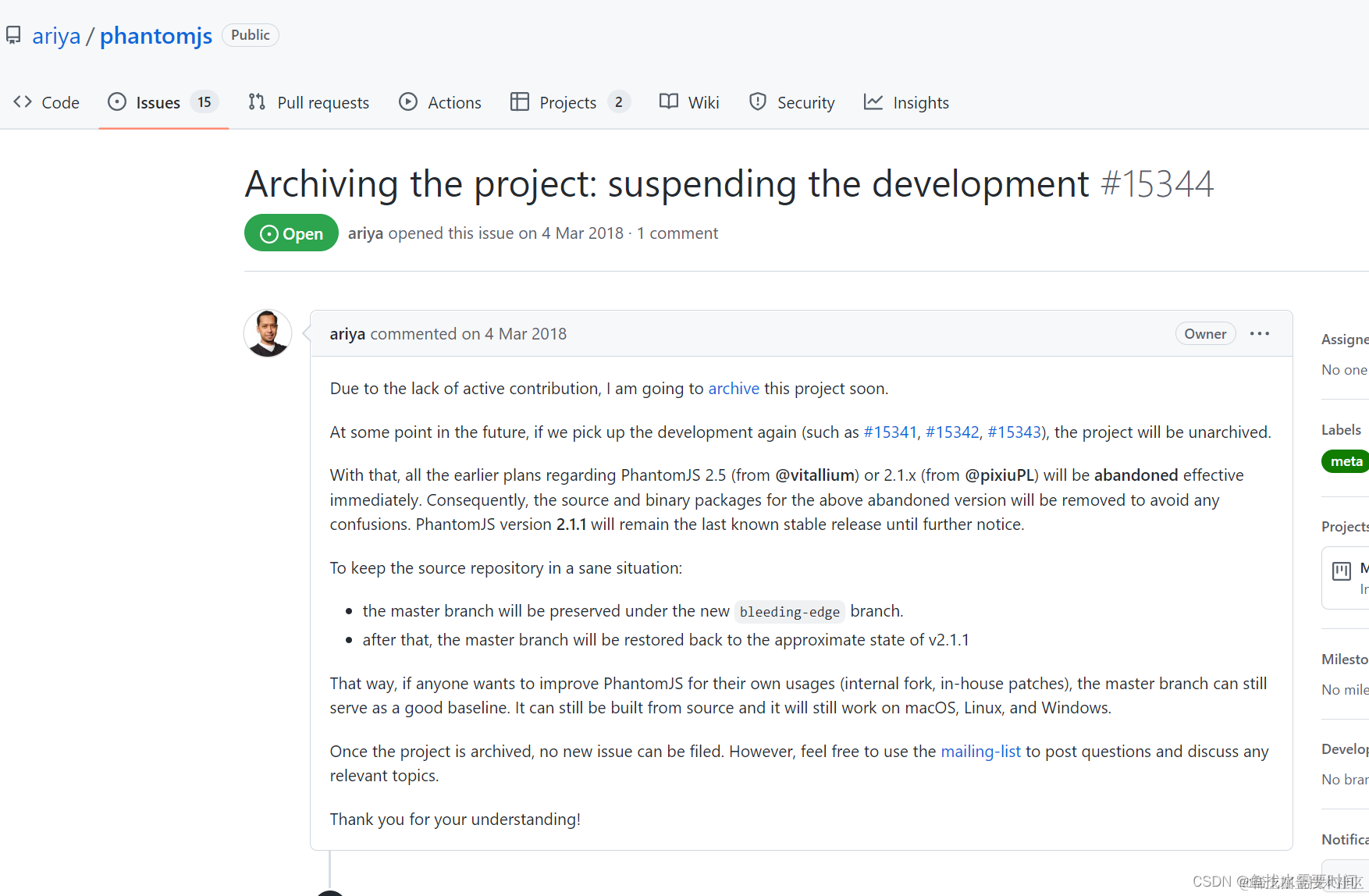Click the Projects table icon
This screenshot has height=896, width=1369.
point(519,102)
